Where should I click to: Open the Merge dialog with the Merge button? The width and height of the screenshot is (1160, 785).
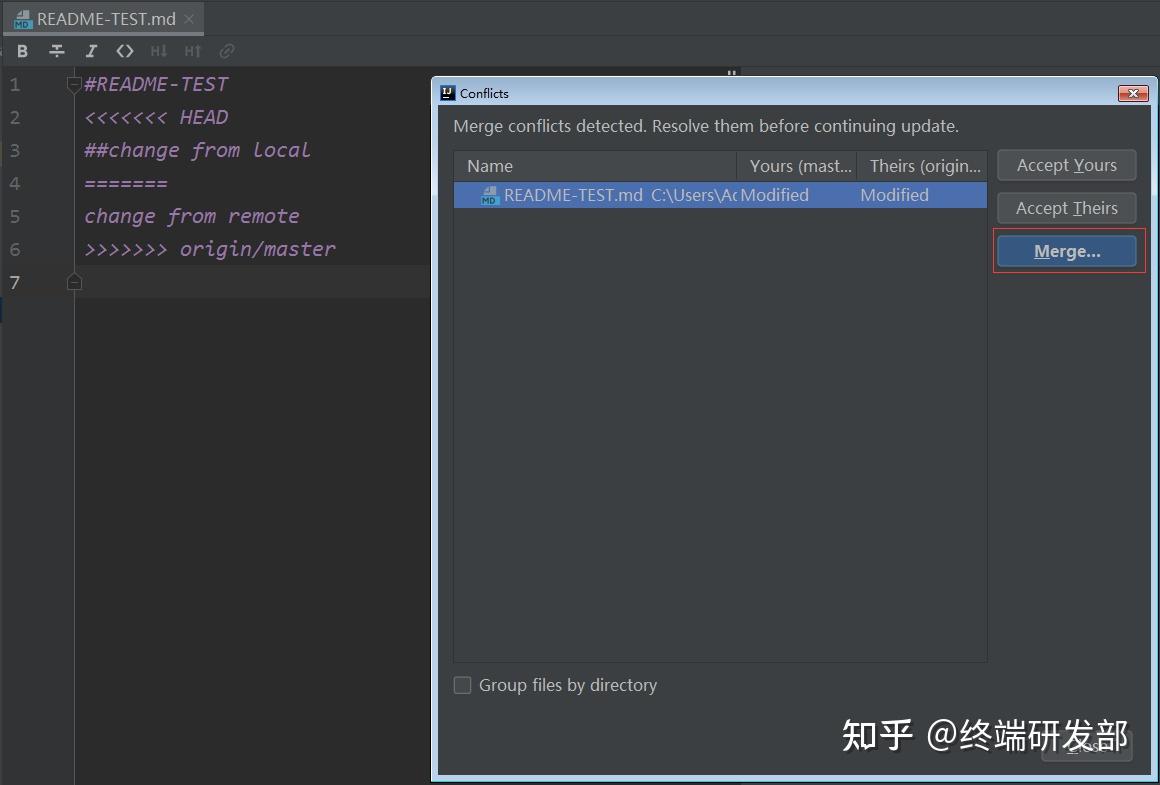[1066, 251]
